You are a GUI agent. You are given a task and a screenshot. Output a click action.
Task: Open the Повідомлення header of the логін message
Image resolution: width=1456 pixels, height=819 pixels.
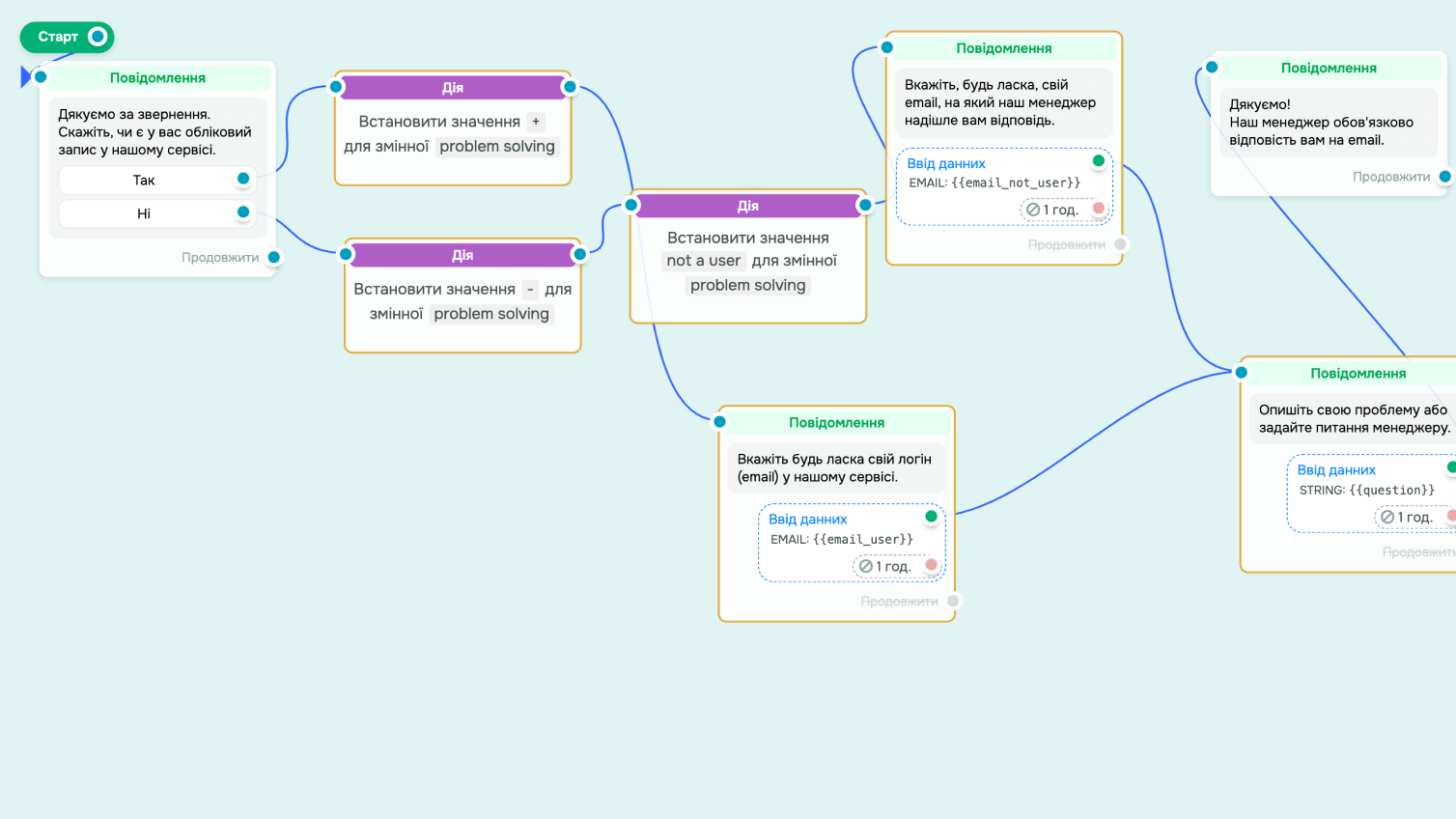[x=837, y=423]
